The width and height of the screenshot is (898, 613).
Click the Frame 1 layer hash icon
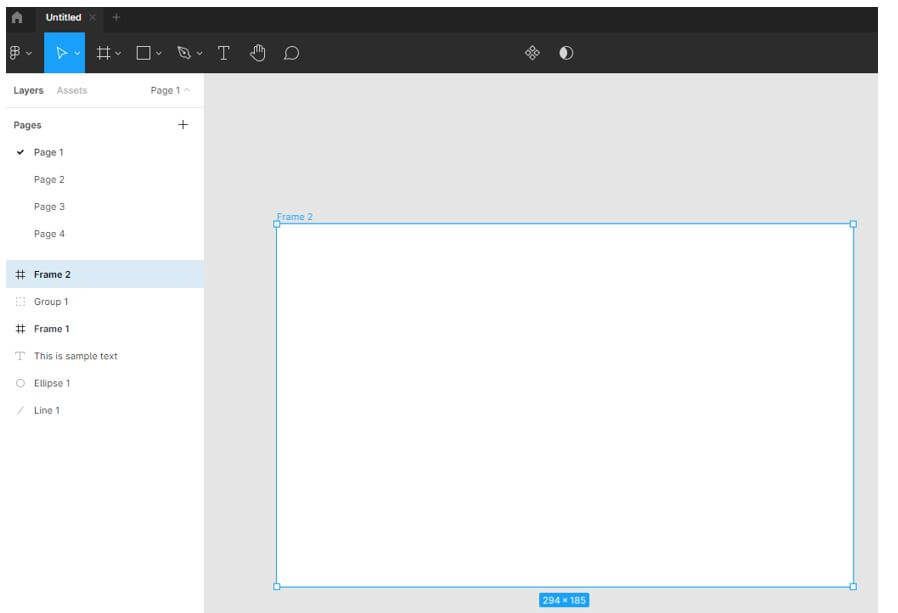(20, 328)
